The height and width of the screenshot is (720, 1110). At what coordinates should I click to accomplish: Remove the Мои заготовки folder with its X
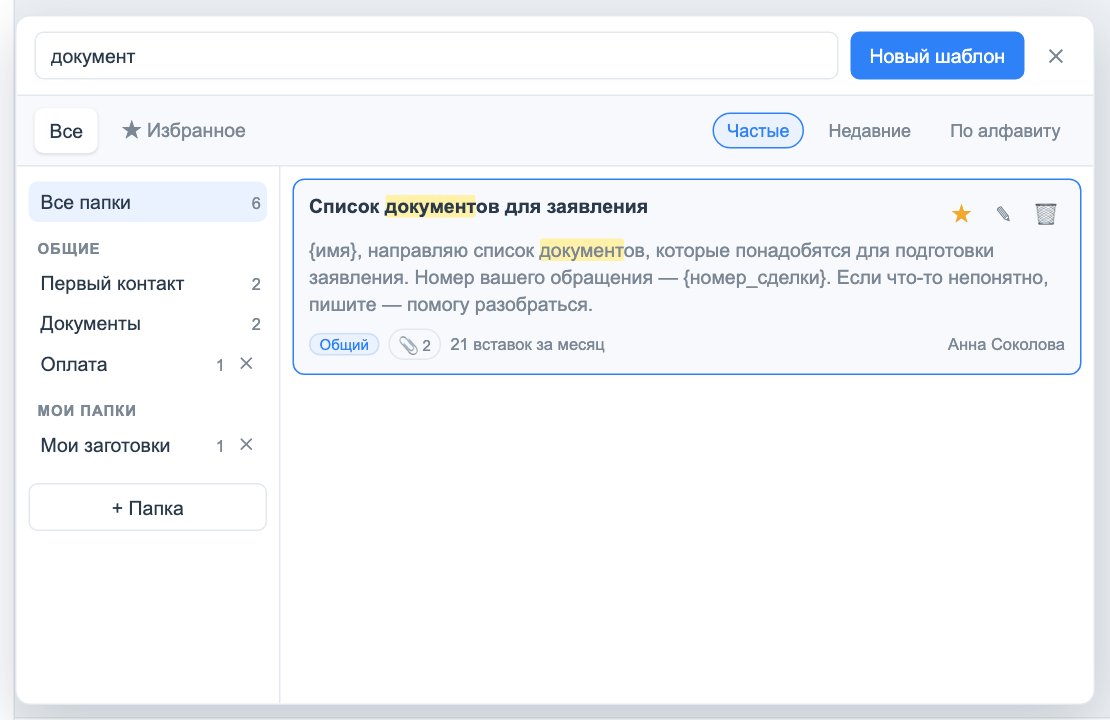point(246,445)
